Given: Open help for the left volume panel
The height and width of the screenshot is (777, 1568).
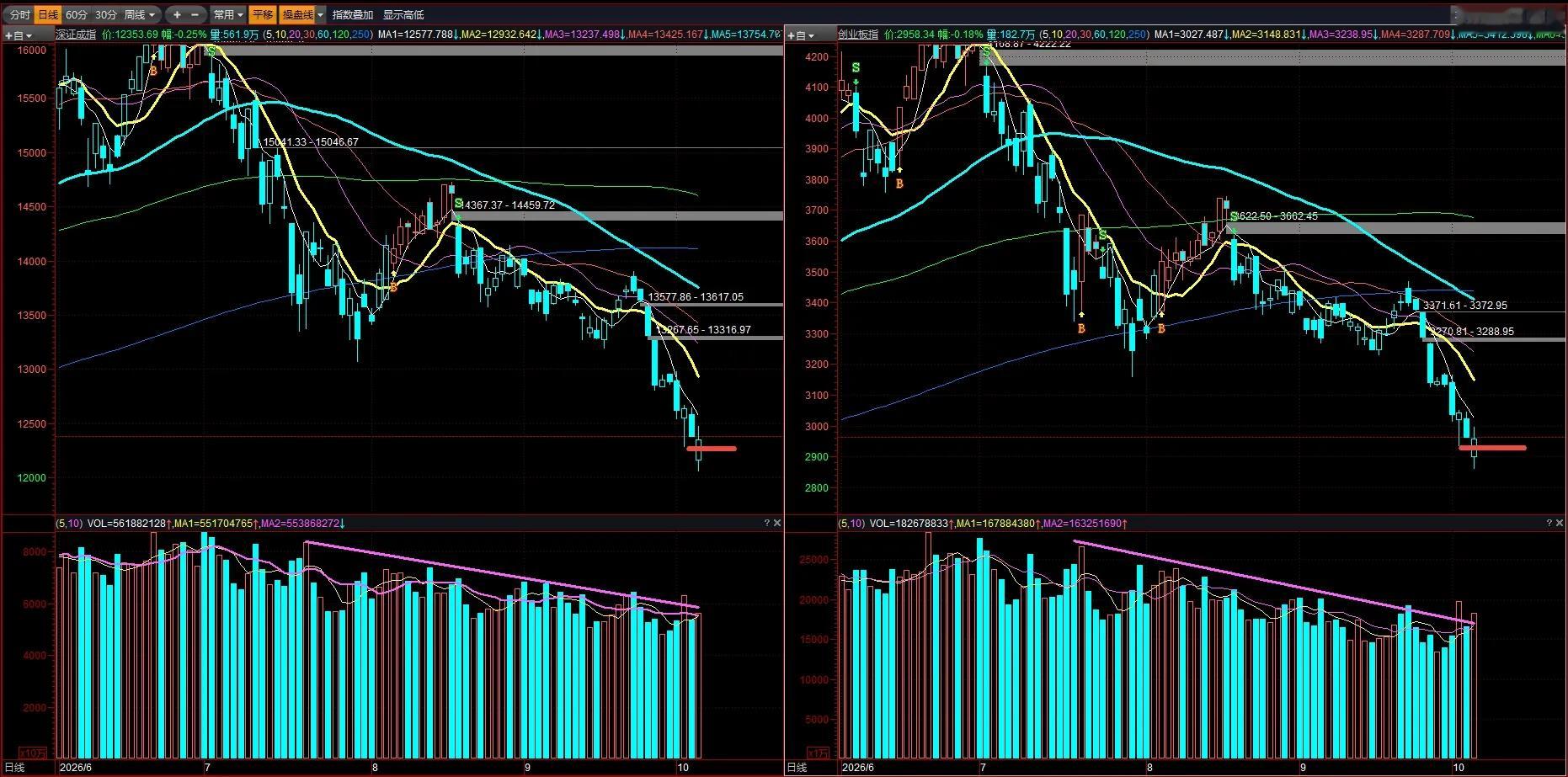Looking at the screenshot, I should 766,523.
